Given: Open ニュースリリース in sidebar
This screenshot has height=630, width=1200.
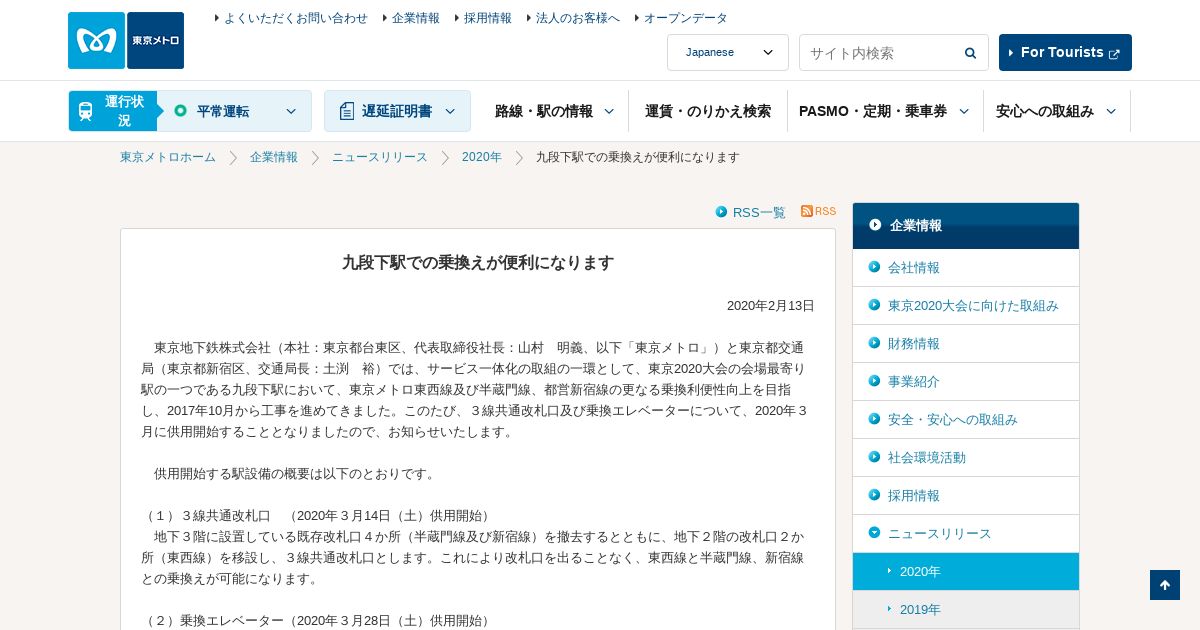Looking at the screenshot, I should click(940, 533).
